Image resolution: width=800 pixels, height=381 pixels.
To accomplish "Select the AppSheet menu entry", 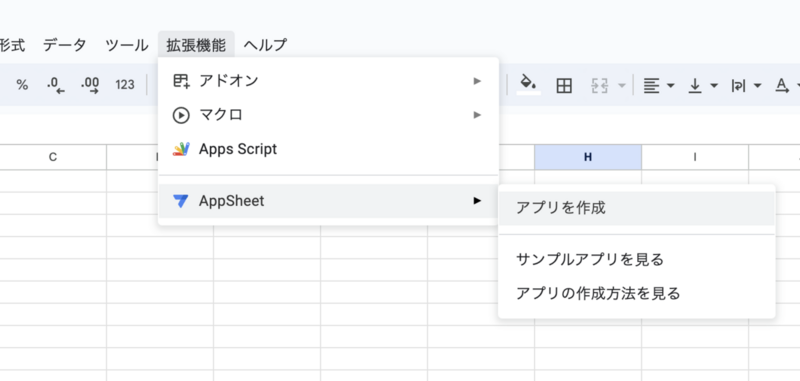I will tap(328, 201).
